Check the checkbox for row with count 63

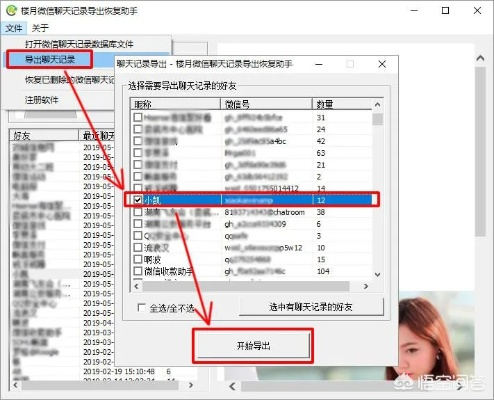click(x=138, y=153)
